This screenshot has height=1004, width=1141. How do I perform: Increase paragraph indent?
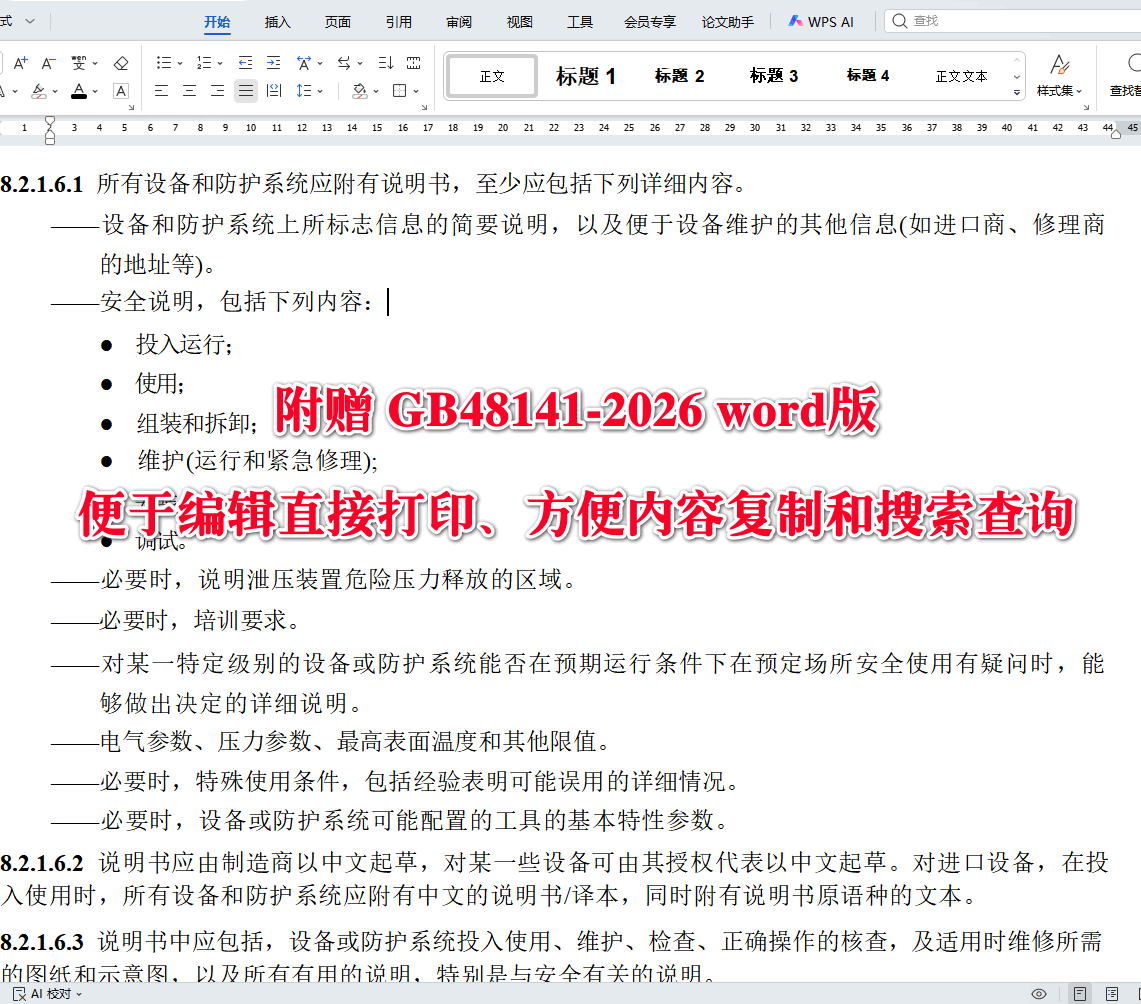tap(273, 63)
